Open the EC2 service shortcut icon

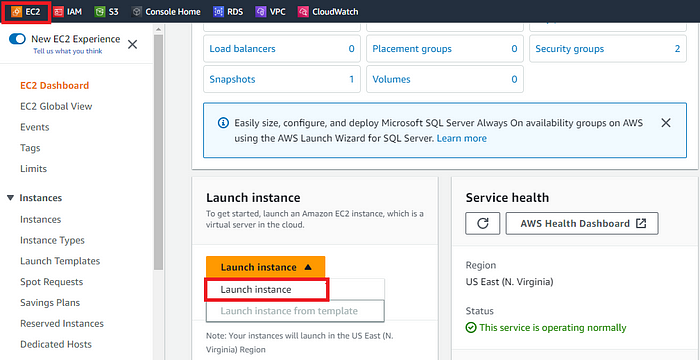(17, 12)
